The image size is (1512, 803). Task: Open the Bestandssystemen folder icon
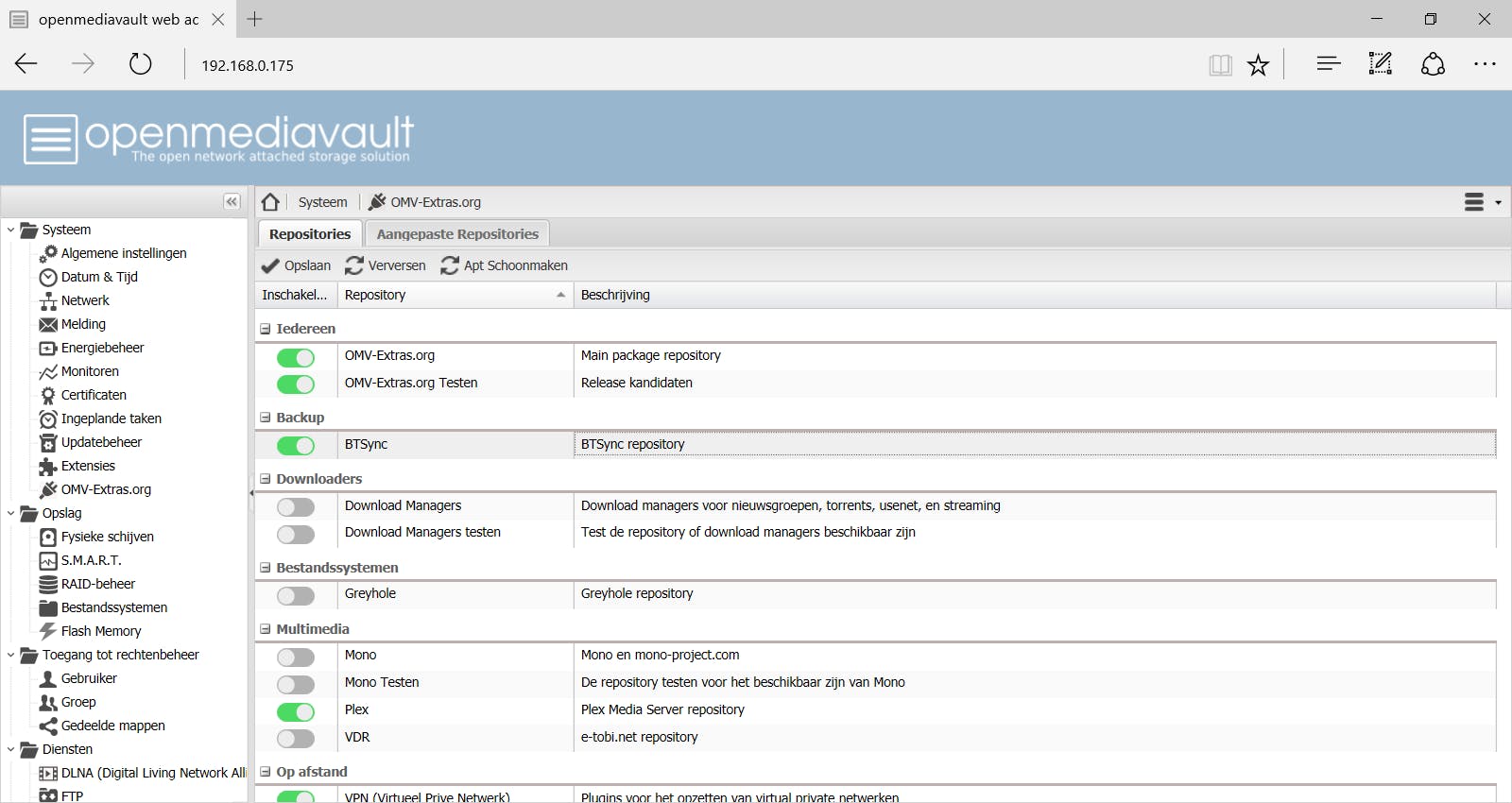point(48,607)
